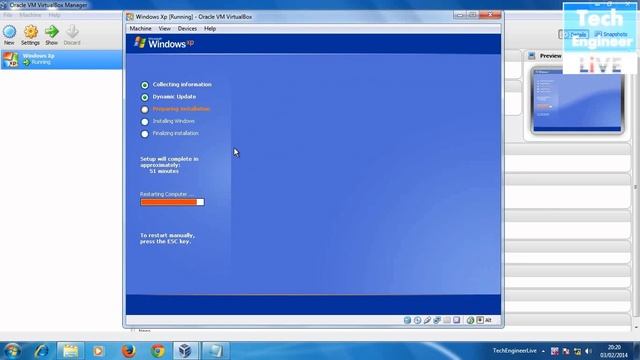Launch Google Chrome from the taskbar
The width and height of the screenshot is (640, 360).
tap(158, 351)
